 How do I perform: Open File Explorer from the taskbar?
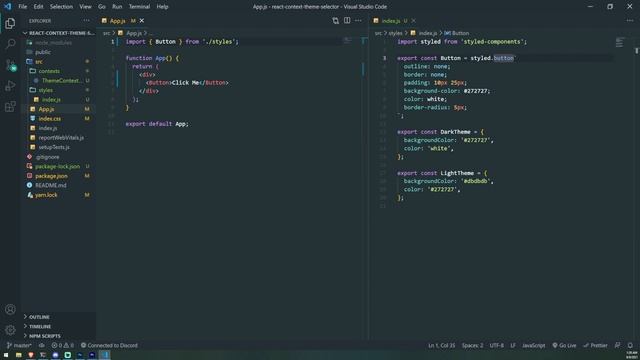(x=18, y=355)
